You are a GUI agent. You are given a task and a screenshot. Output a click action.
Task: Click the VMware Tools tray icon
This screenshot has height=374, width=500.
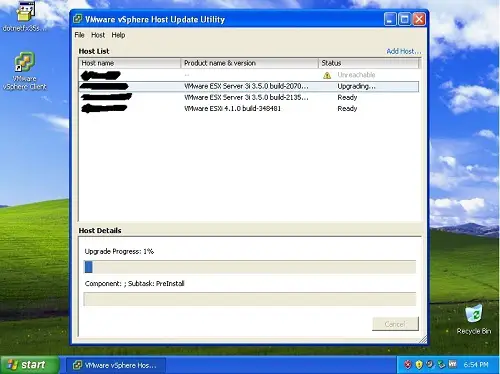pos(452,364)
